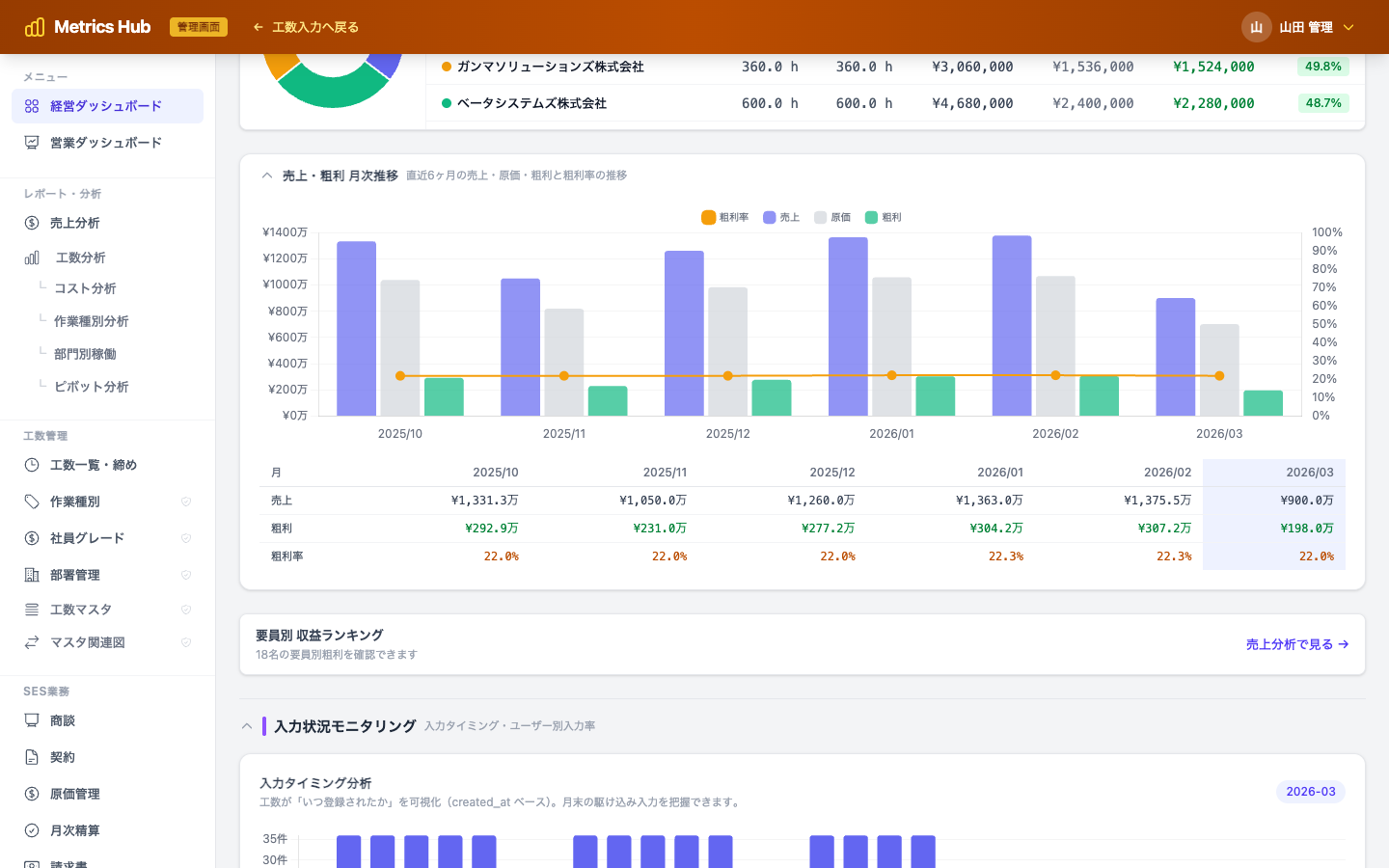
Task: Click the building icon for 部署管理
Action: [x=32, y=575]
